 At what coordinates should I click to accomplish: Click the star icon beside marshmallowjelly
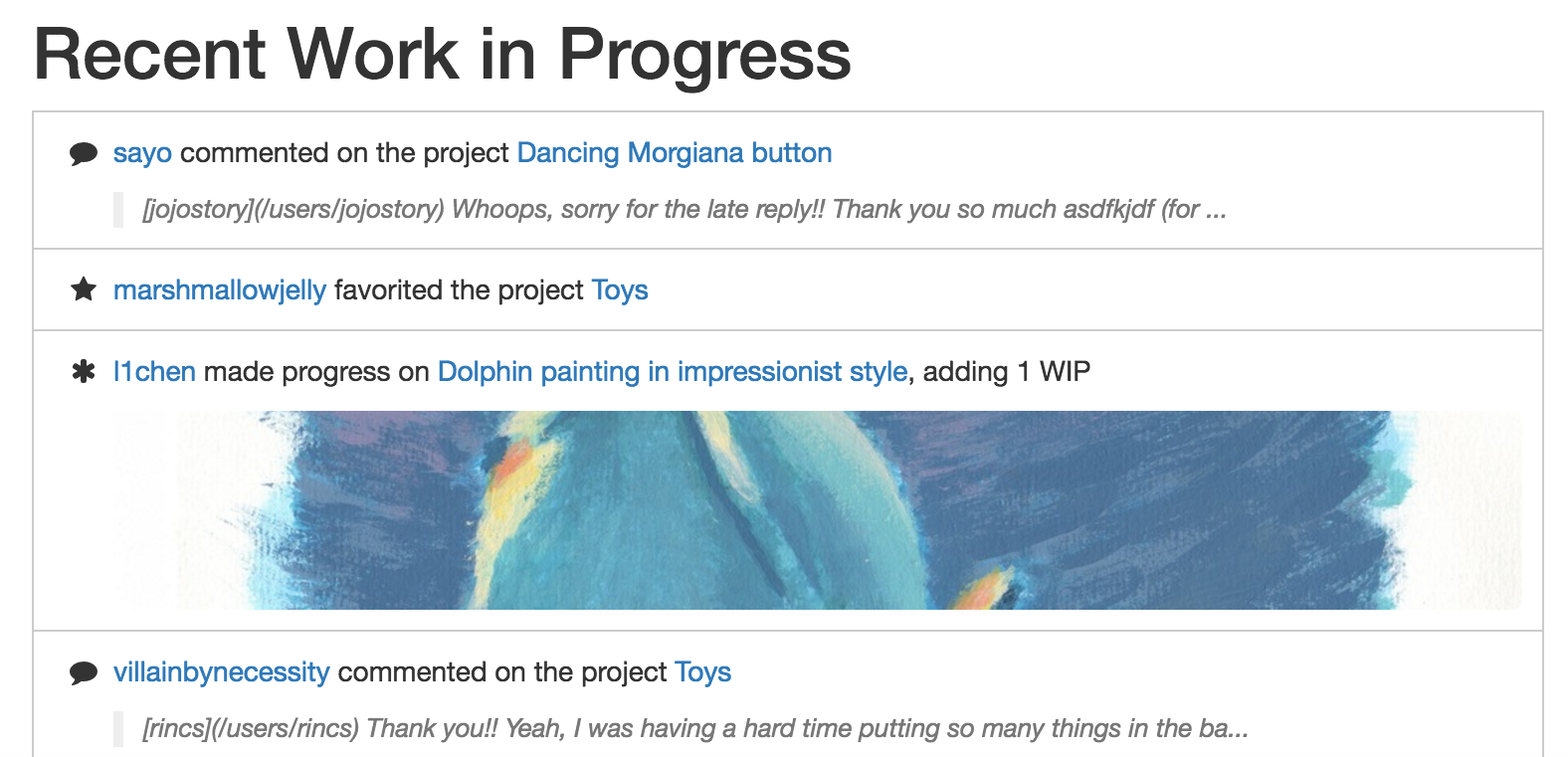(84, 290)
